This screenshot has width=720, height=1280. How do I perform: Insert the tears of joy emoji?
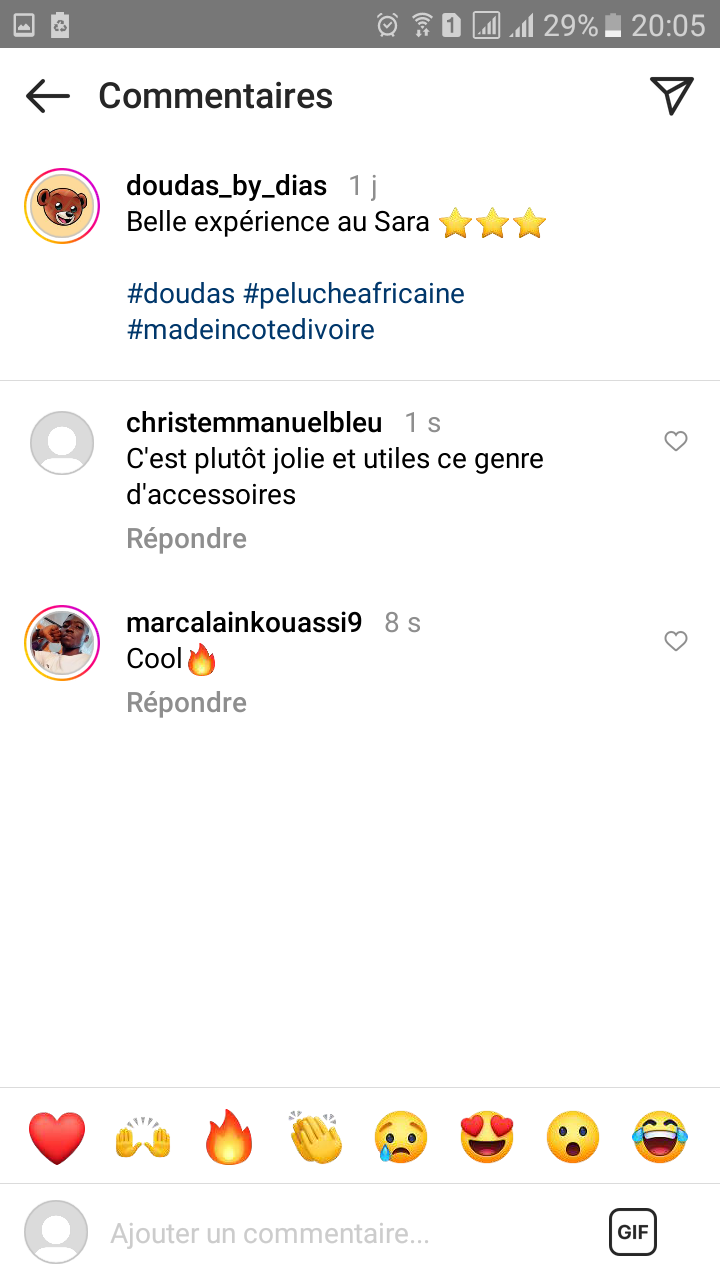click(x=660, y=1138)
